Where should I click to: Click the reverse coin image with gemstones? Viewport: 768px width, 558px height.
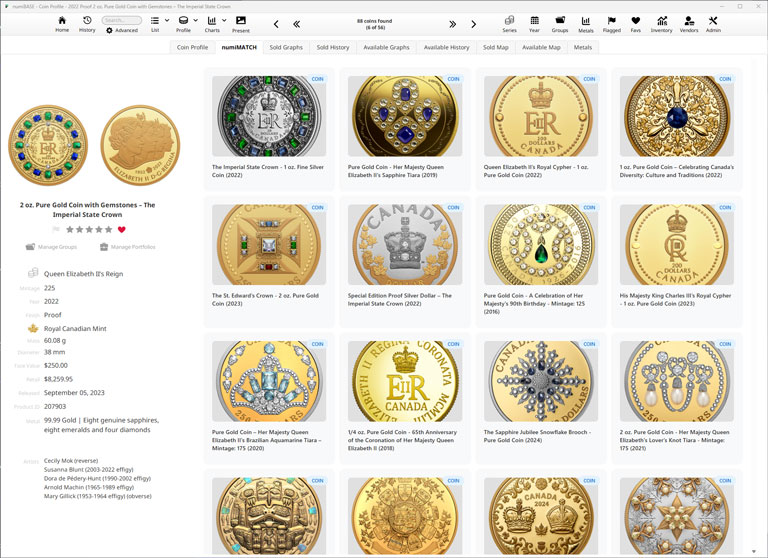[x=48, y=145]
